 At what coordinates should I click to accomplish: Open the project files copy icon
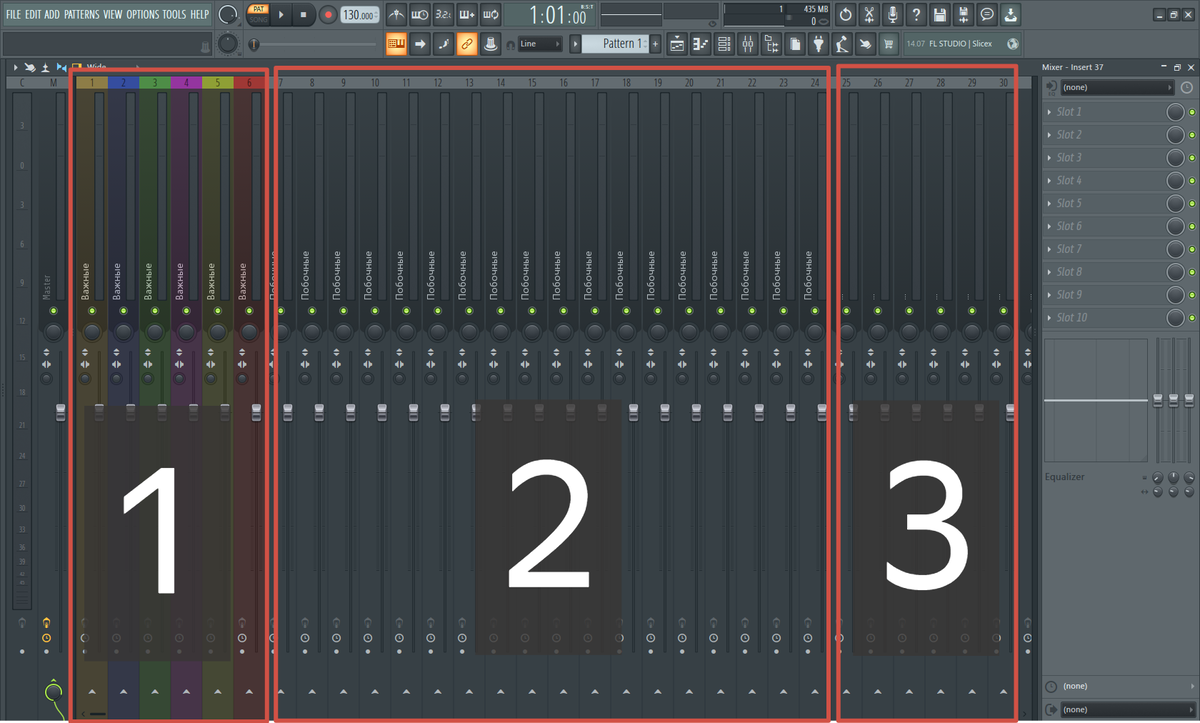(795, 44)
